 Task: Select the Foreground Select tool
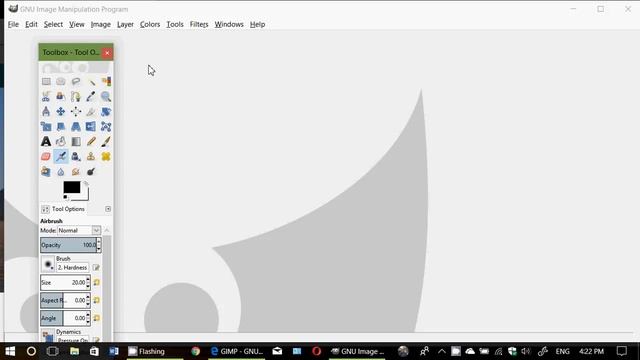(61, 97)
